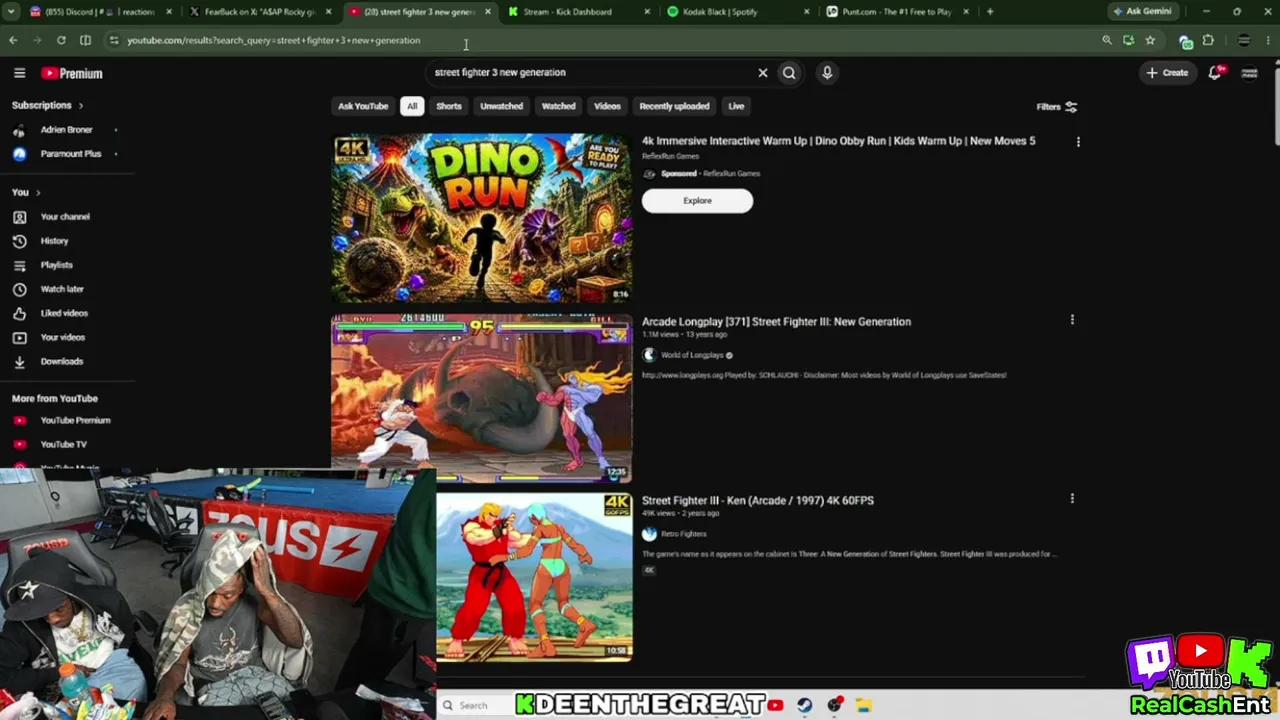Click the Windows taskbar Search box
1280x720 pixels.
click(x=474, y=705)
